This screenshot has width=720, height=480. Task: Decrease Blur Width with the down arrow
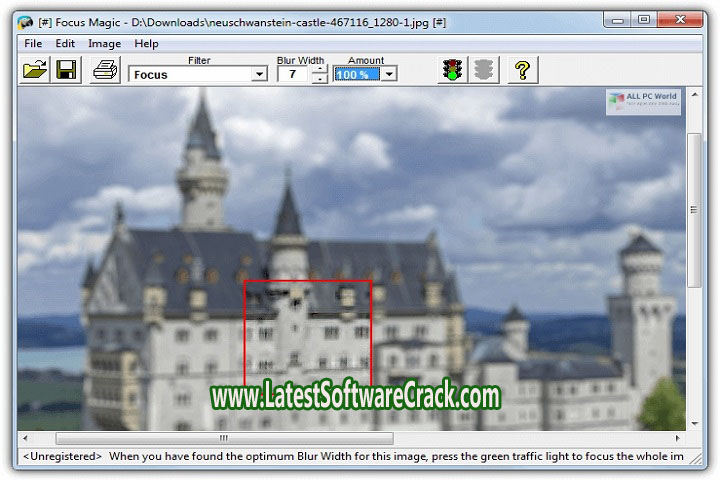tap(319, 79)
